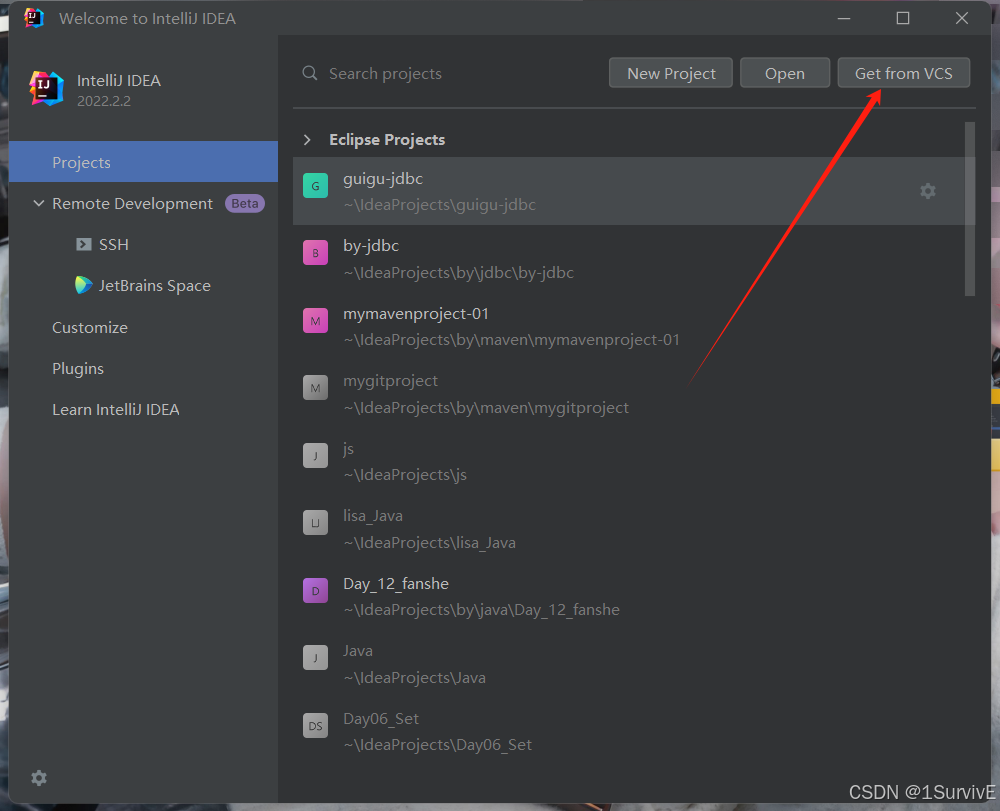The height and width of the screenshot is (811, 1000).
Task: Click the LJ icon of lisa_Java
Action: pos(315,523)
